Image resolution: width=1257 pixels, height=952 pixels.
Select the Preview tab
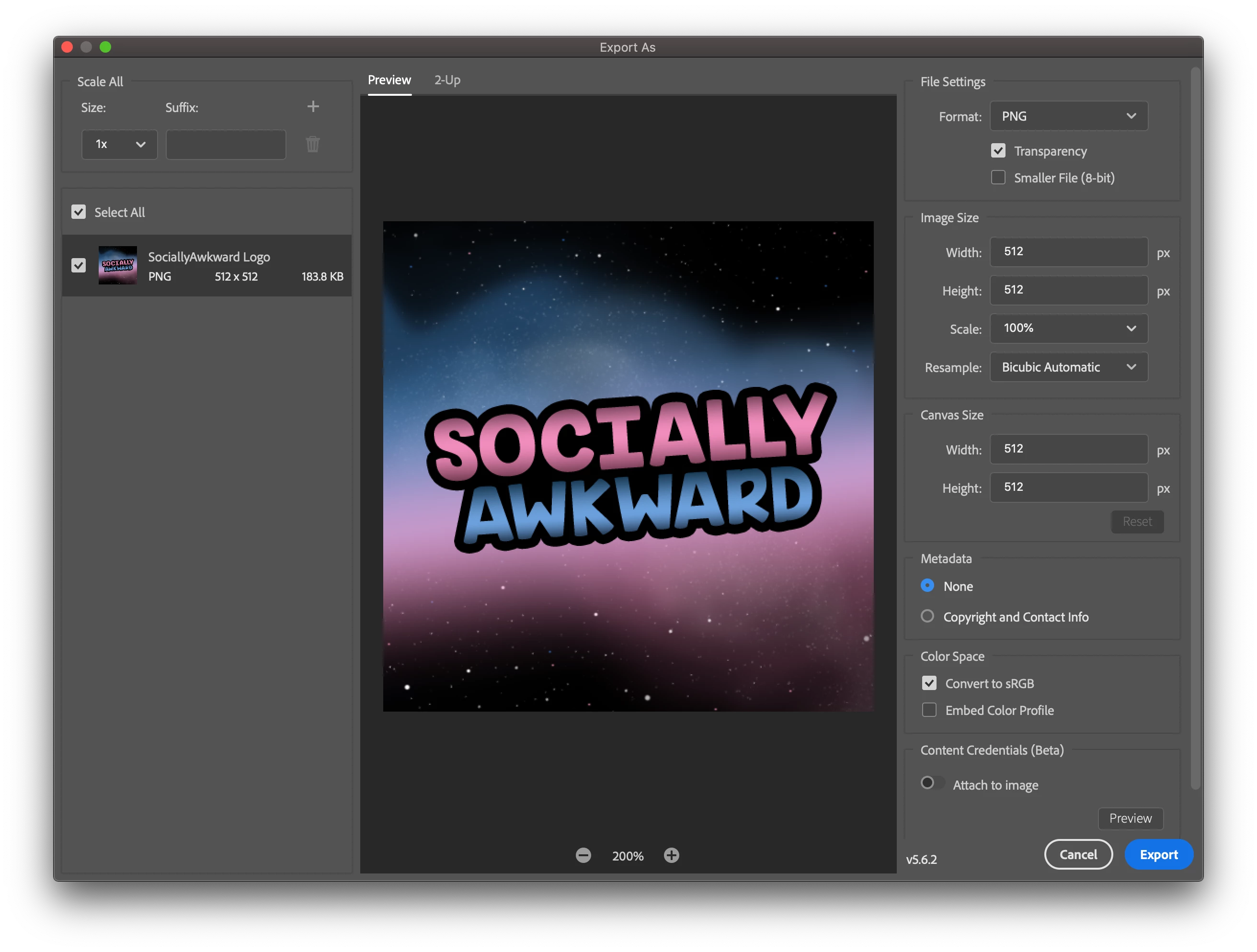click(389, 80)
